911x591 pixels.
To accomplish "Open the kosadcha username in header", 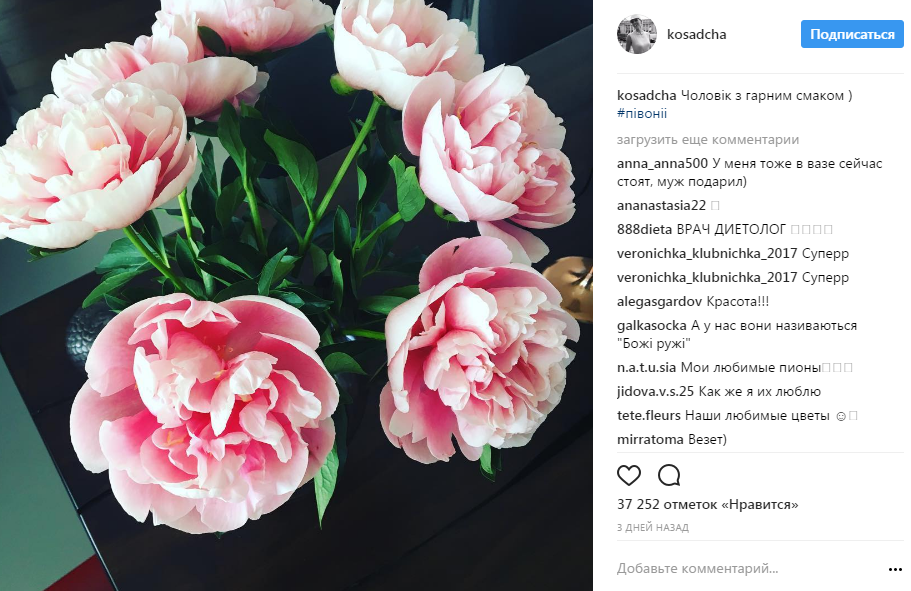I will 697,34.
